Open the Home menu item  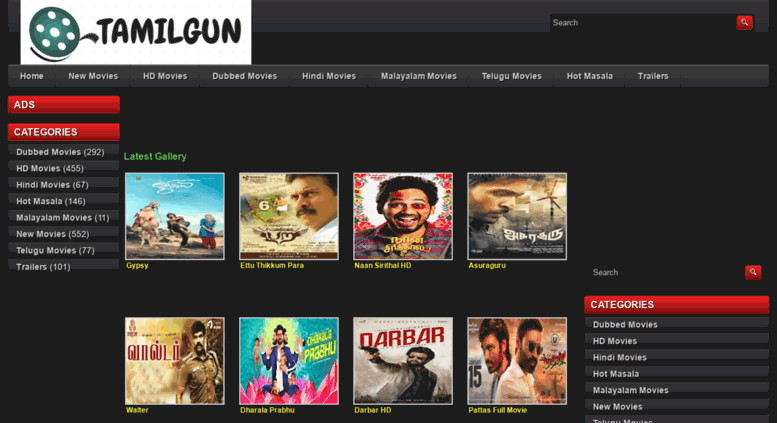32,76
